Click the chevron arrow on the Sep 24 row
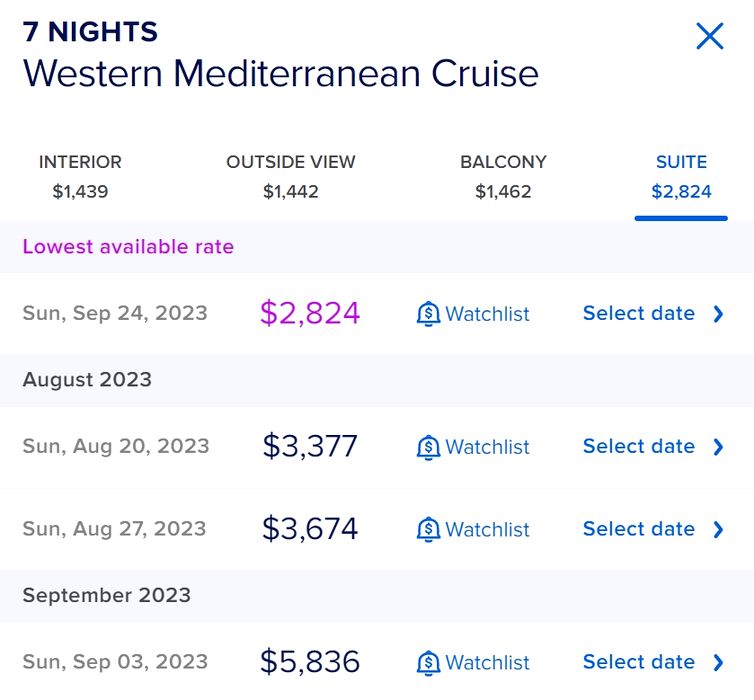The width and height of the screenshot is (754, 700). 718,314
